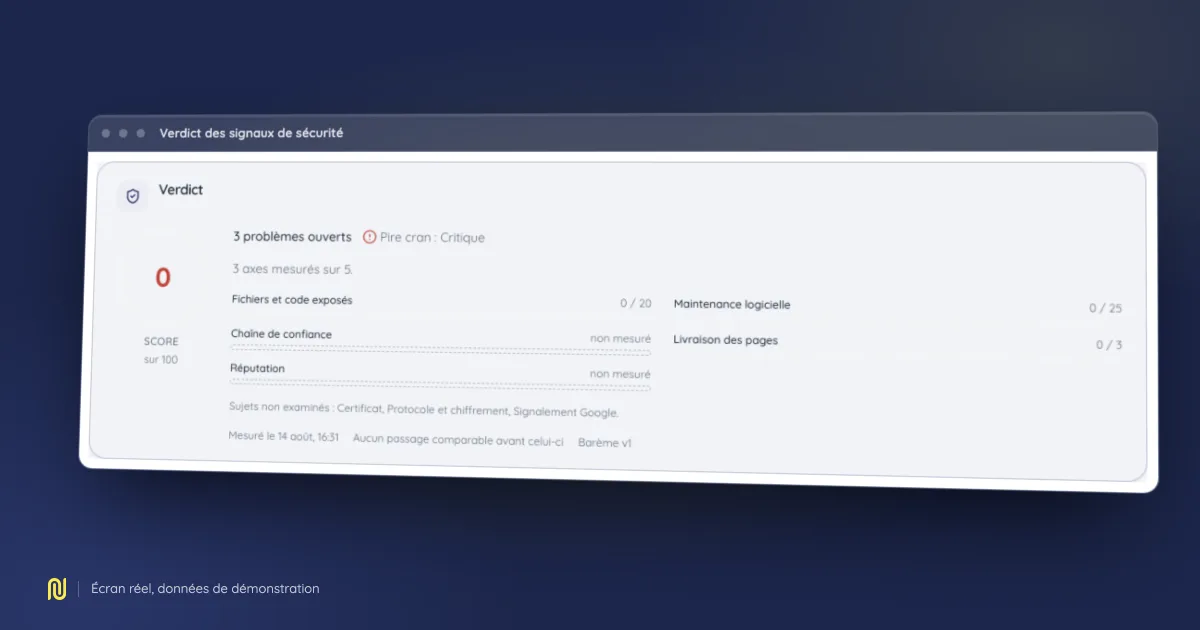This screenshot has height=630, width=1200.
Task: Select 'Chaîne de confiance' row label
Action: 281,334
